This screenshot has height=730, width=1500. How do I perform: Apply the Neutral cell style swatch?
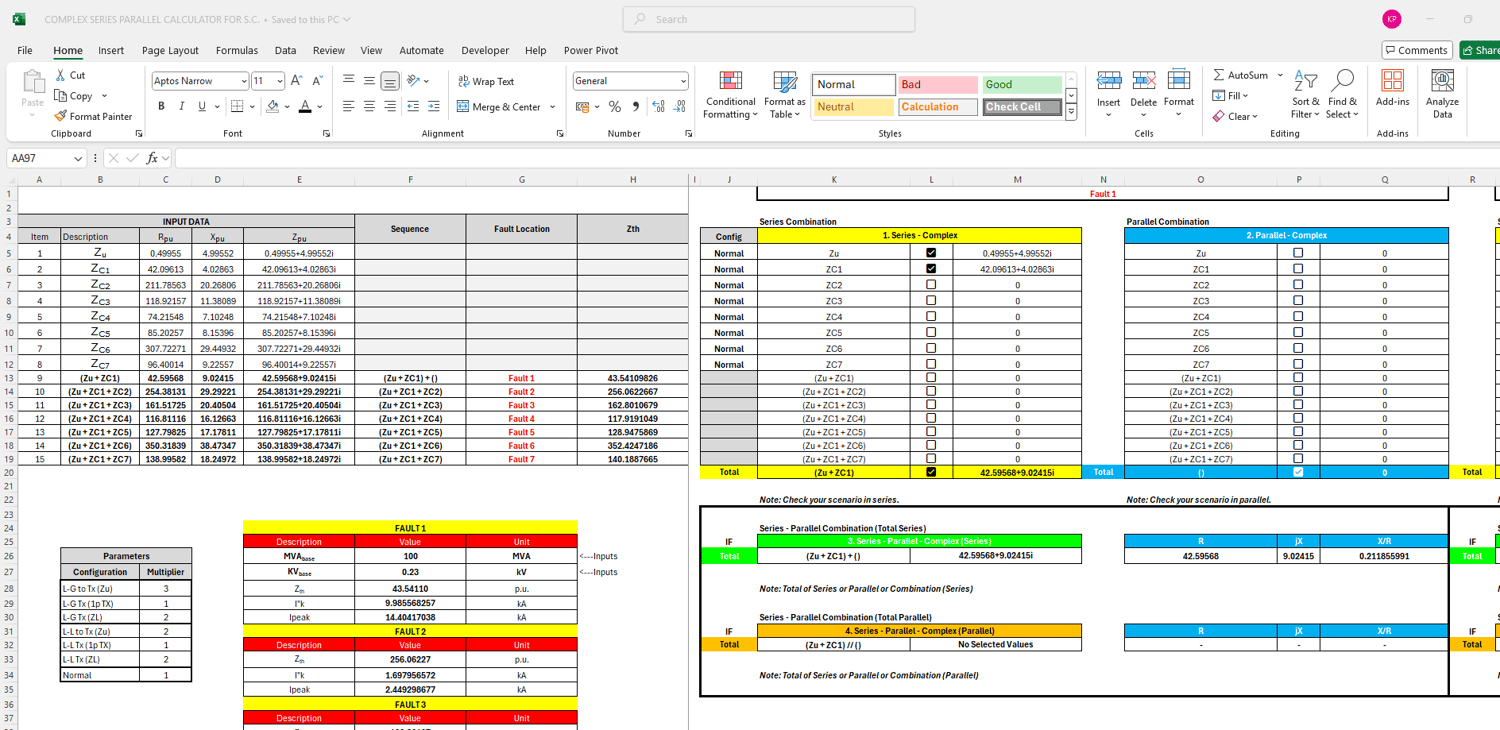tap(853, 107)
